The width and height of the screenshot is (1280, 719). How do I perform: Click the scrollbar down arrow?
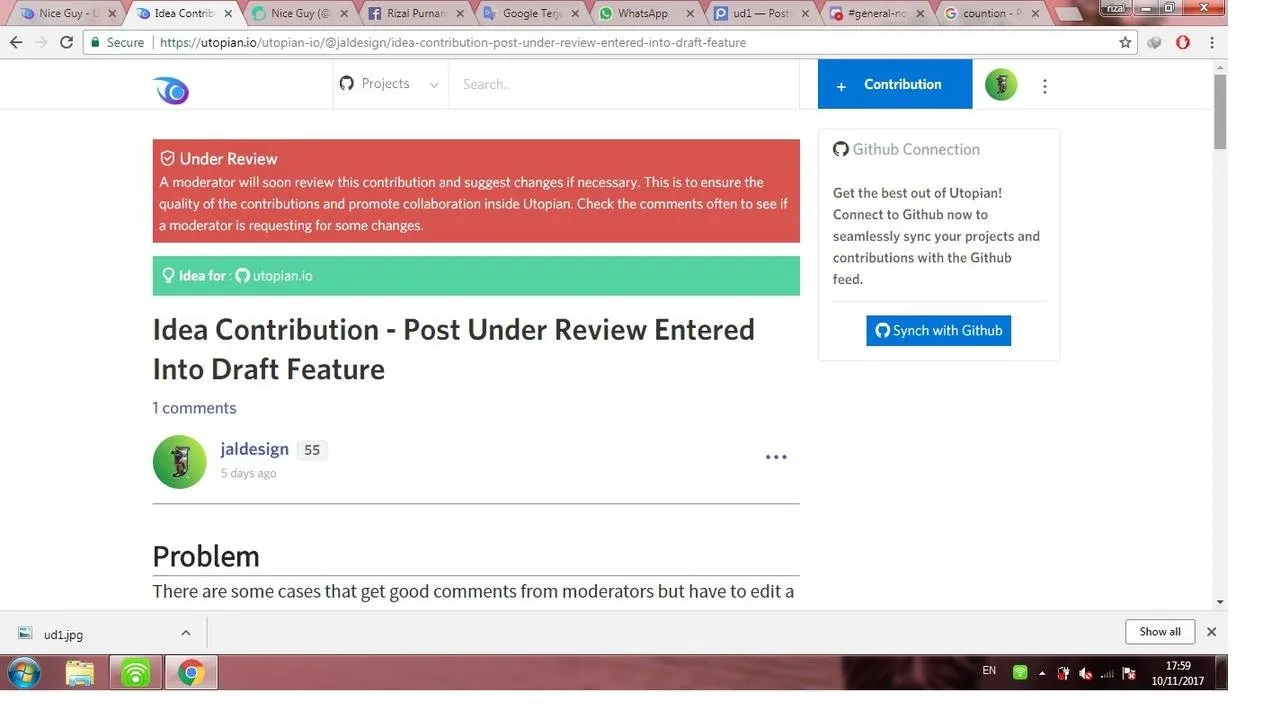(x=1220, y=602)
